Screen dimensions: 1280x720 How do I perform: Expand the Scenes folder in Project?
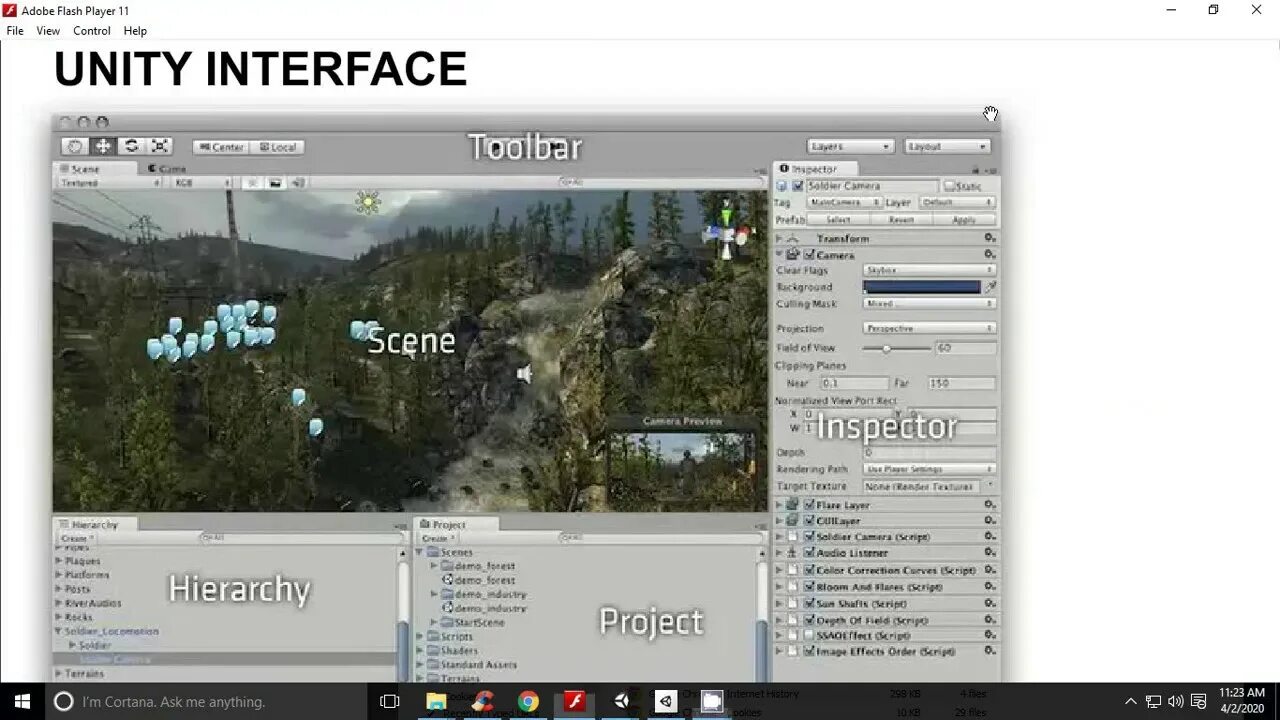click(x=420, y=552)
